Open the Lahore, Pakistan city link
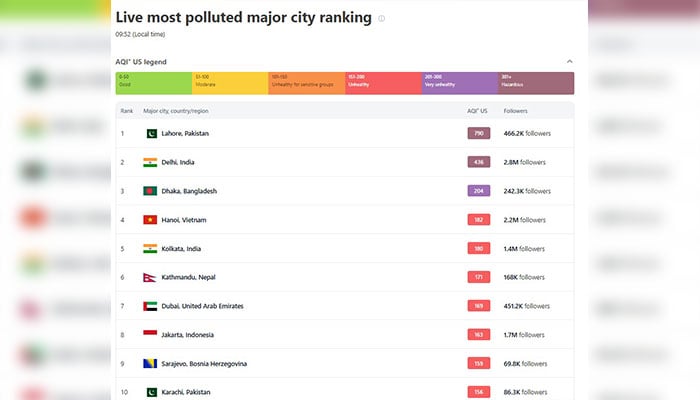The width and height of the screenshot is (700, 400). click(185, 133)
